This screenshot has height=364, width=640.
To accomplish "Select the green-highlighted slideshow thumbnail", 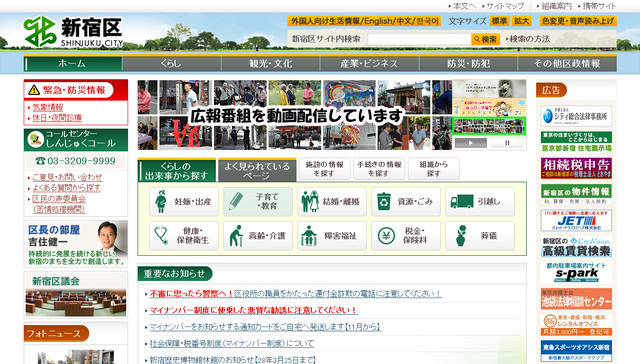I will [x=489, y=126].
